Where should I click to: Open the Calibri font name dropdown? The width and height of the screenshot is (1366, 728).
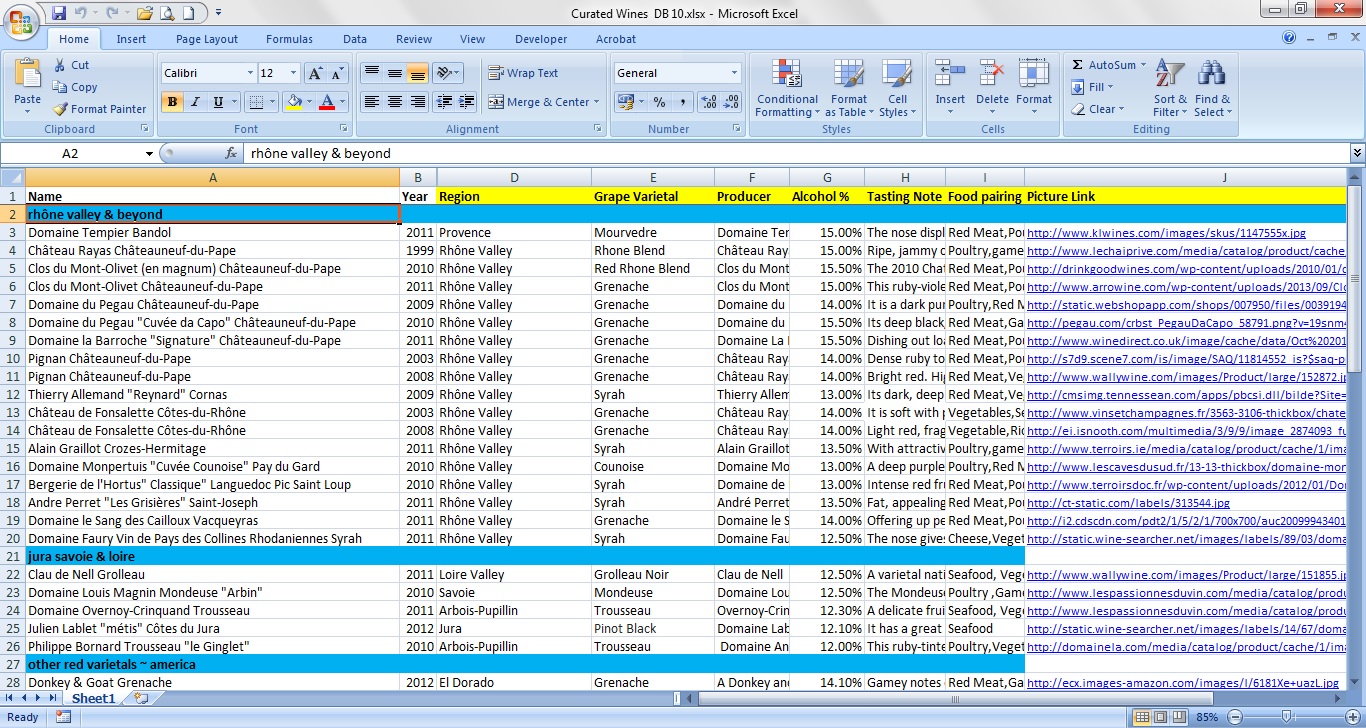pos(250,74)
